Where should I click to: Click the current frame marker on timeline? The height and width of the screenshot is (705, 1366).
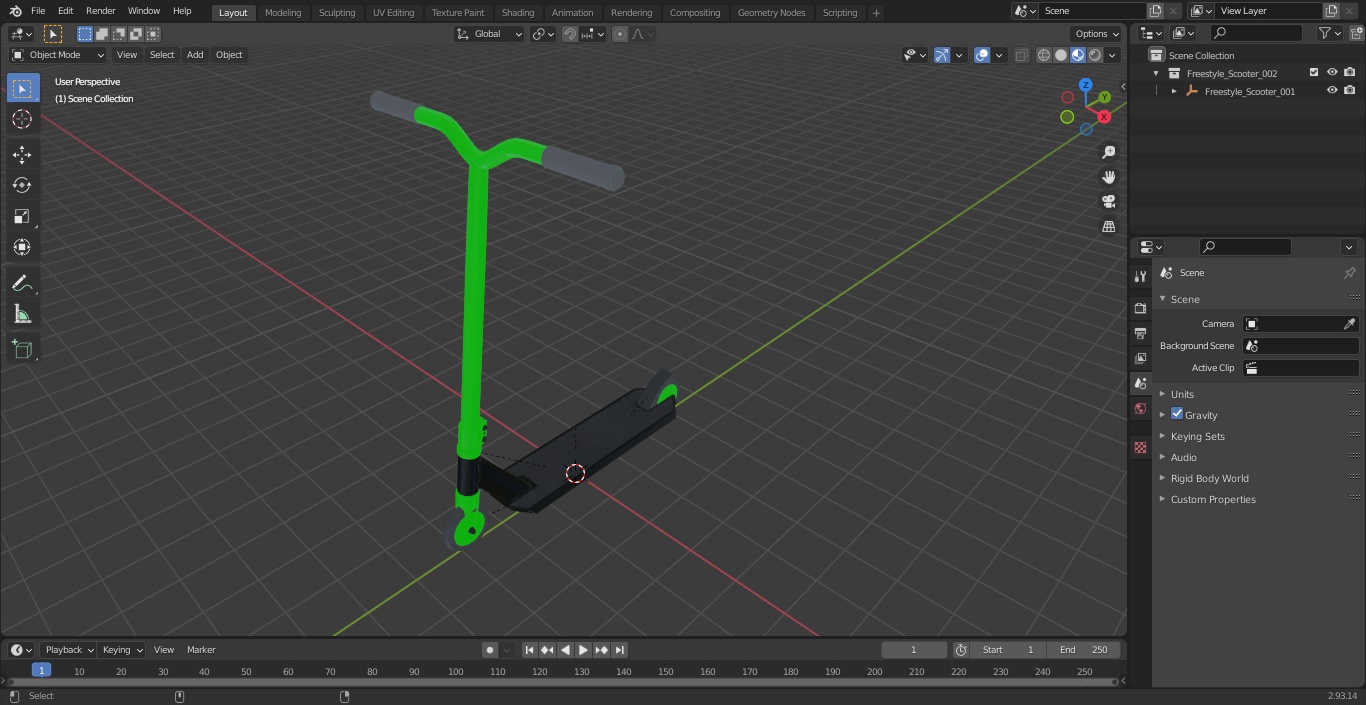41,670
